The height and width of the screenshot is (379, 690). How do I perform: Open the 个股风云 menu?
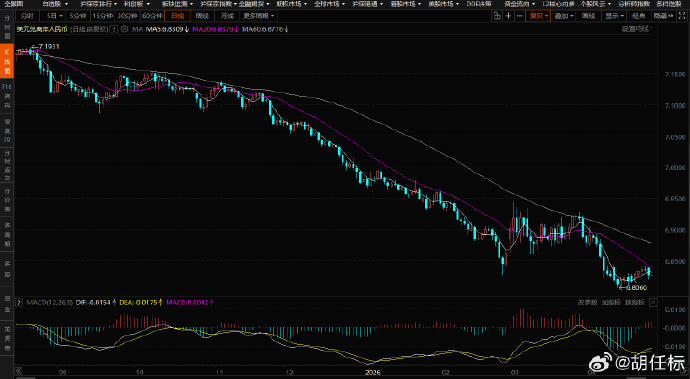(596, 4)
